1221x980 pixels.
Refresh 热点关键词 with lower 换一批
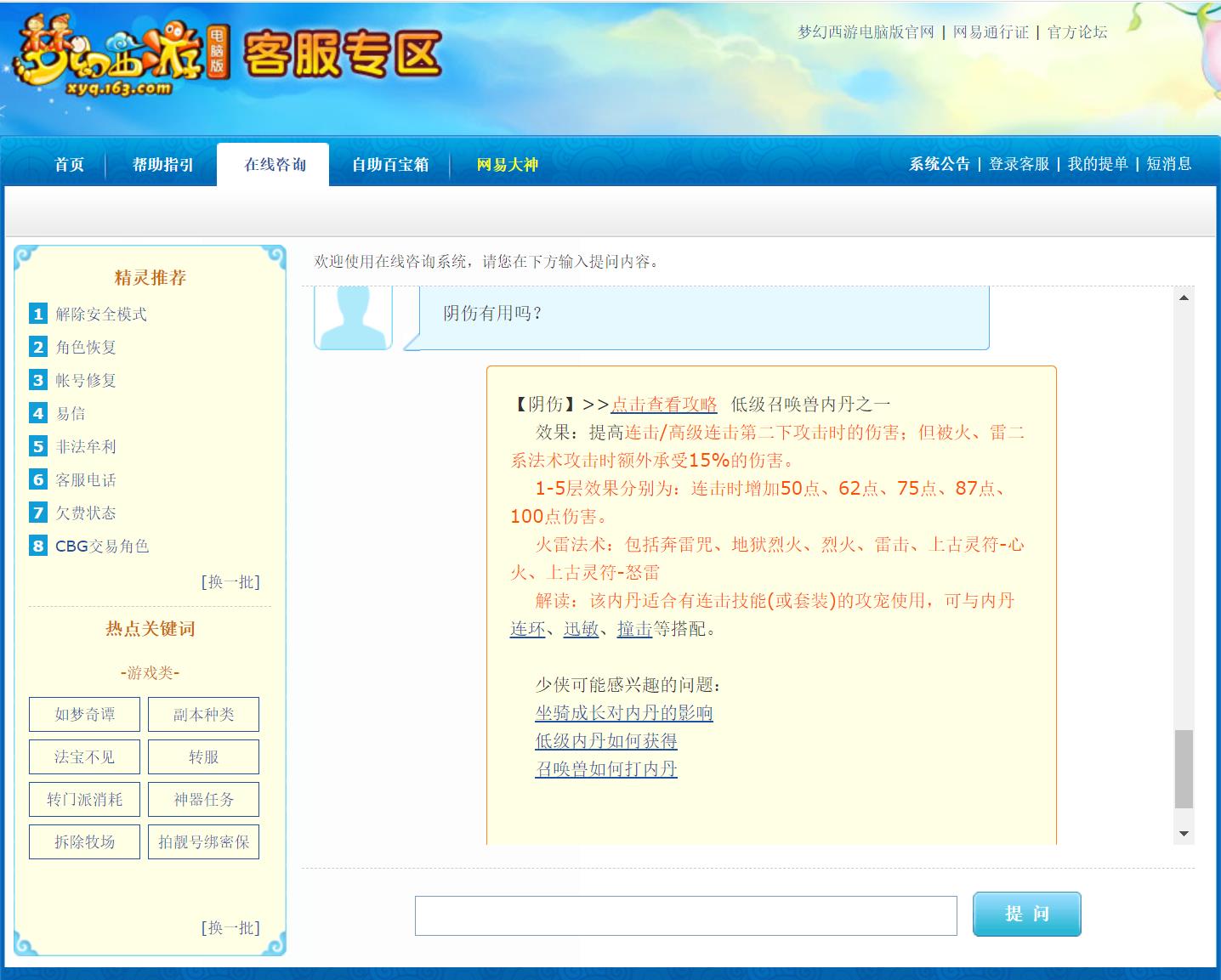(x=230, y=927)
